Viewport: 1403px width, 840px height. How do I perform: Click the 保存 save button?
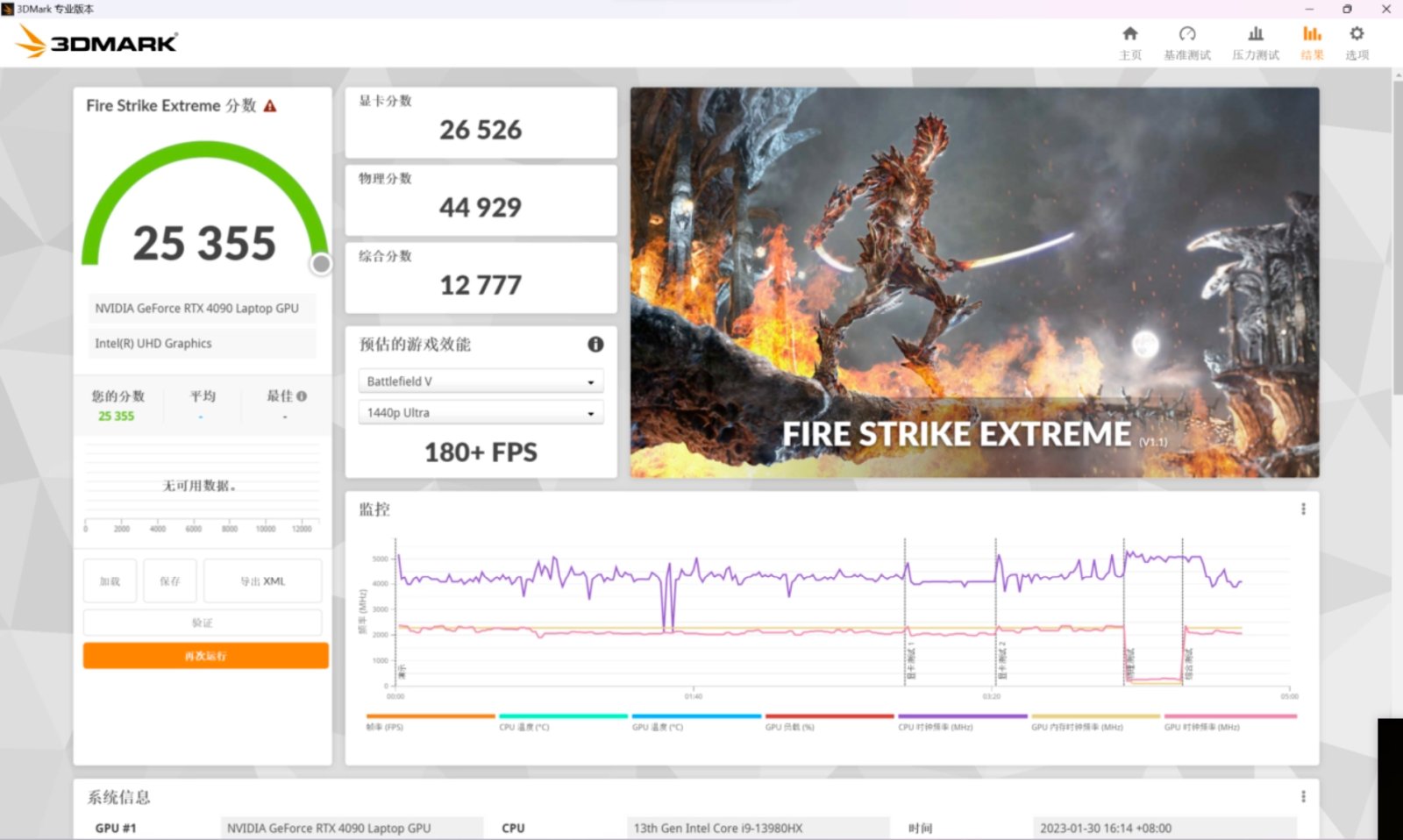pyautogui.click(x=170, y=581)
